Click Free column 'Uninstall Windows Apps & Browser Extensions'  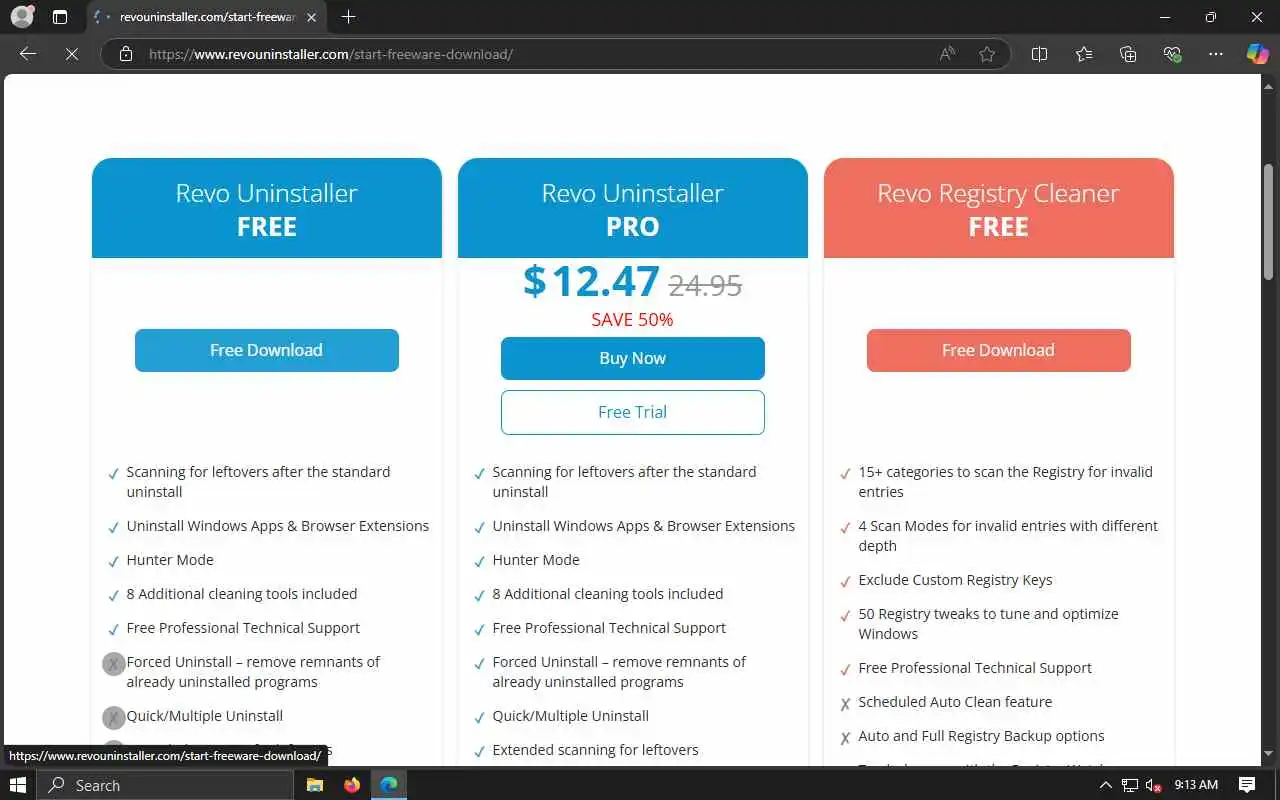click(278, 526)
